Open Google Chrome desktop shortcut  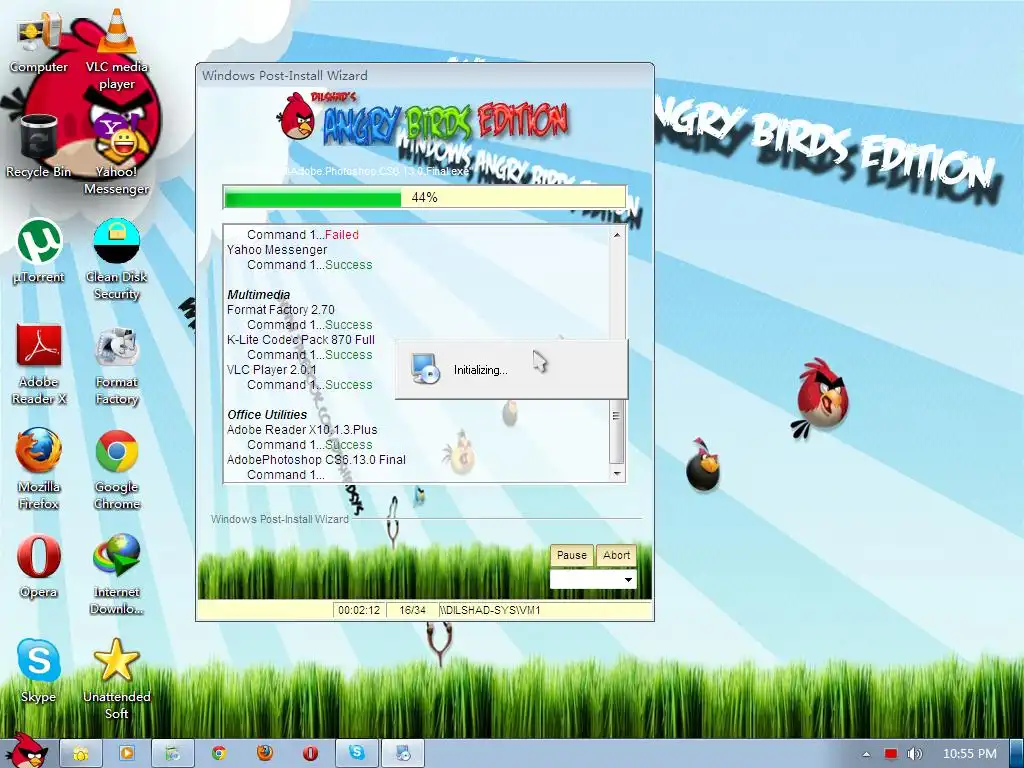point(116,470)
